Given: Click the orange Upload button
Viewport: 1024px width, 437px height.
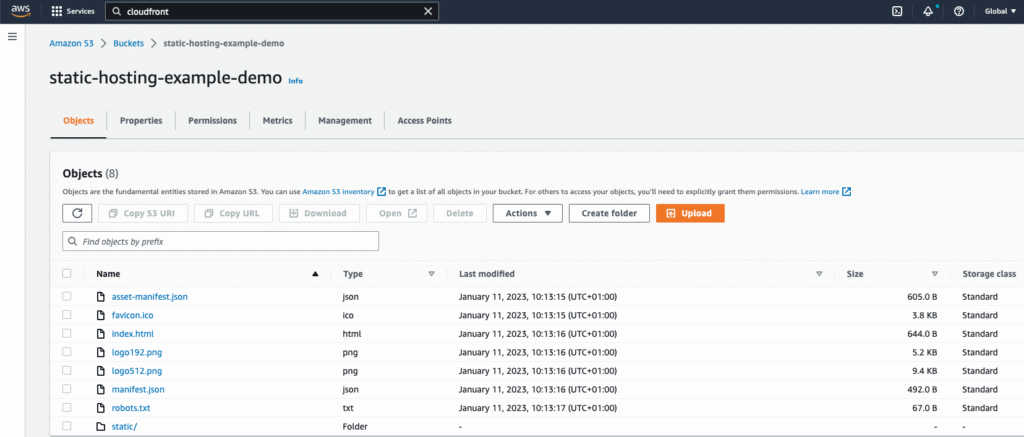Looking at the screenshot, I should pos(690,213).
